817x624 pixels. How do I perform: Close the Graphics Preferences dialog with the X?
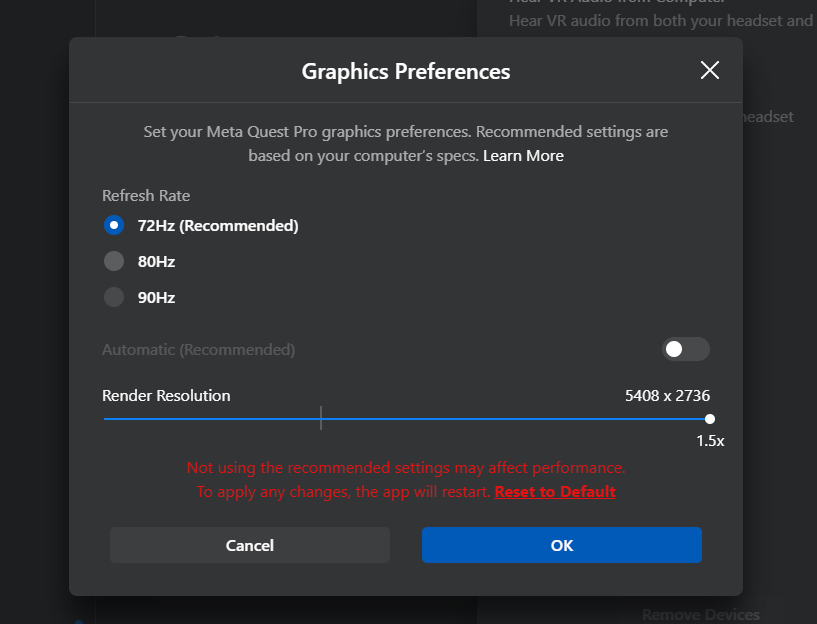[710, 70]
